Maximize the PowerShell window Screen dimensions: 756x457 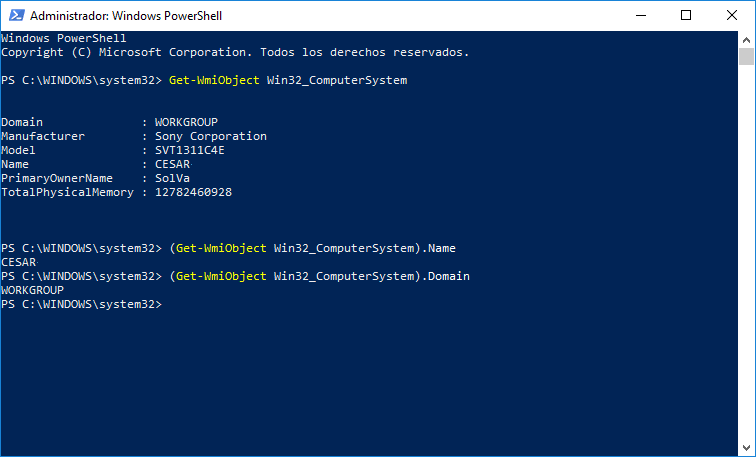coord(686,15)
